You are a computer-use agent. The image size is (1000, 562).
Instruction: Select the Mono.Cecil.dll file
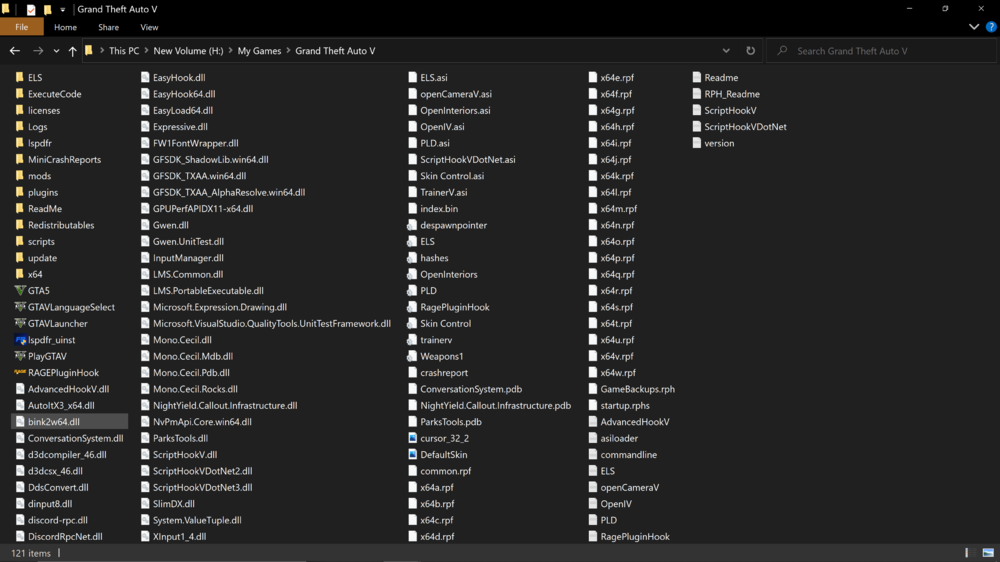point(176,340)
